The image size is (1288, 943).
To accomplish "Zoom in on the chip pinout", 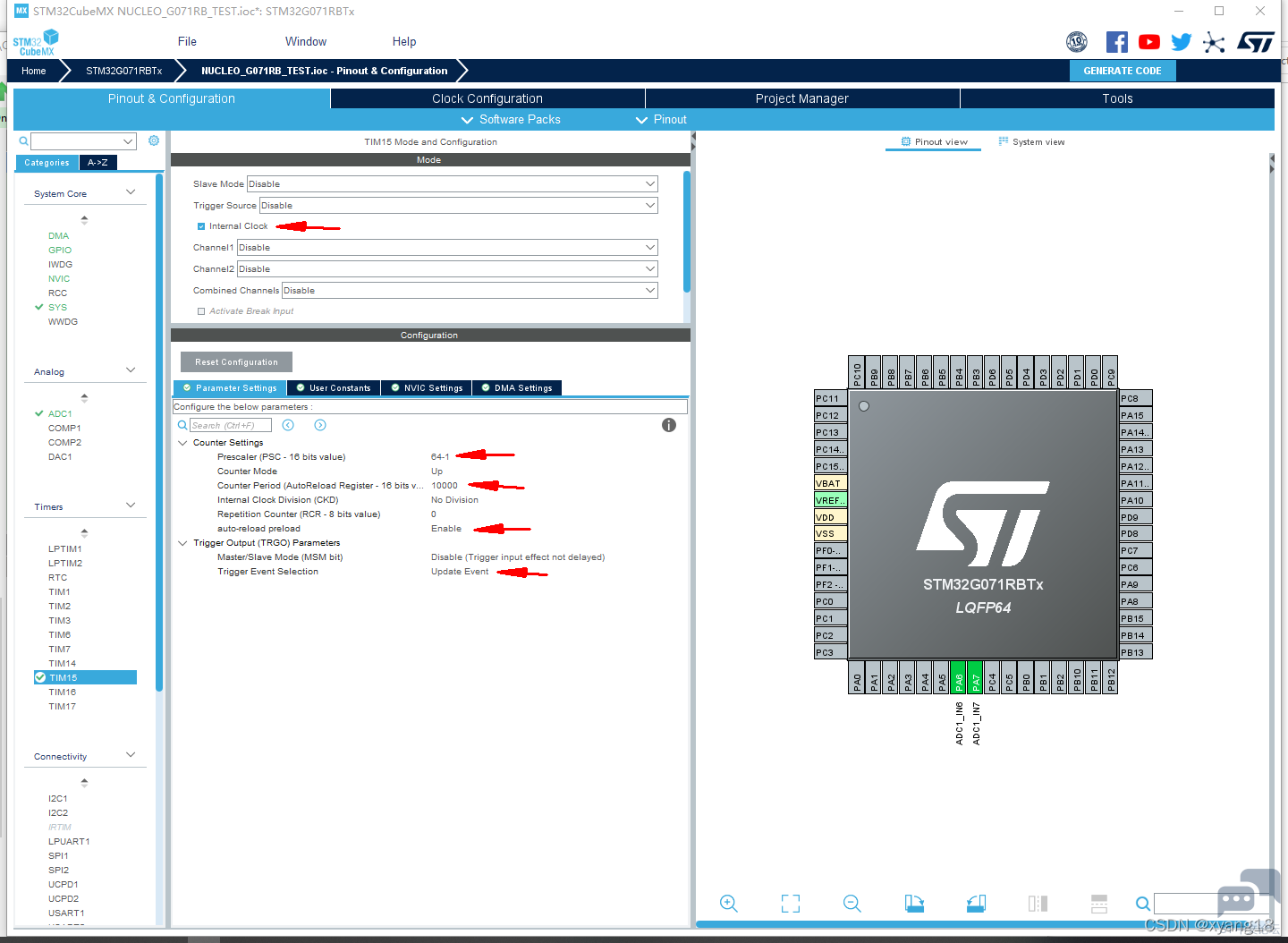I will pos(729,904).
